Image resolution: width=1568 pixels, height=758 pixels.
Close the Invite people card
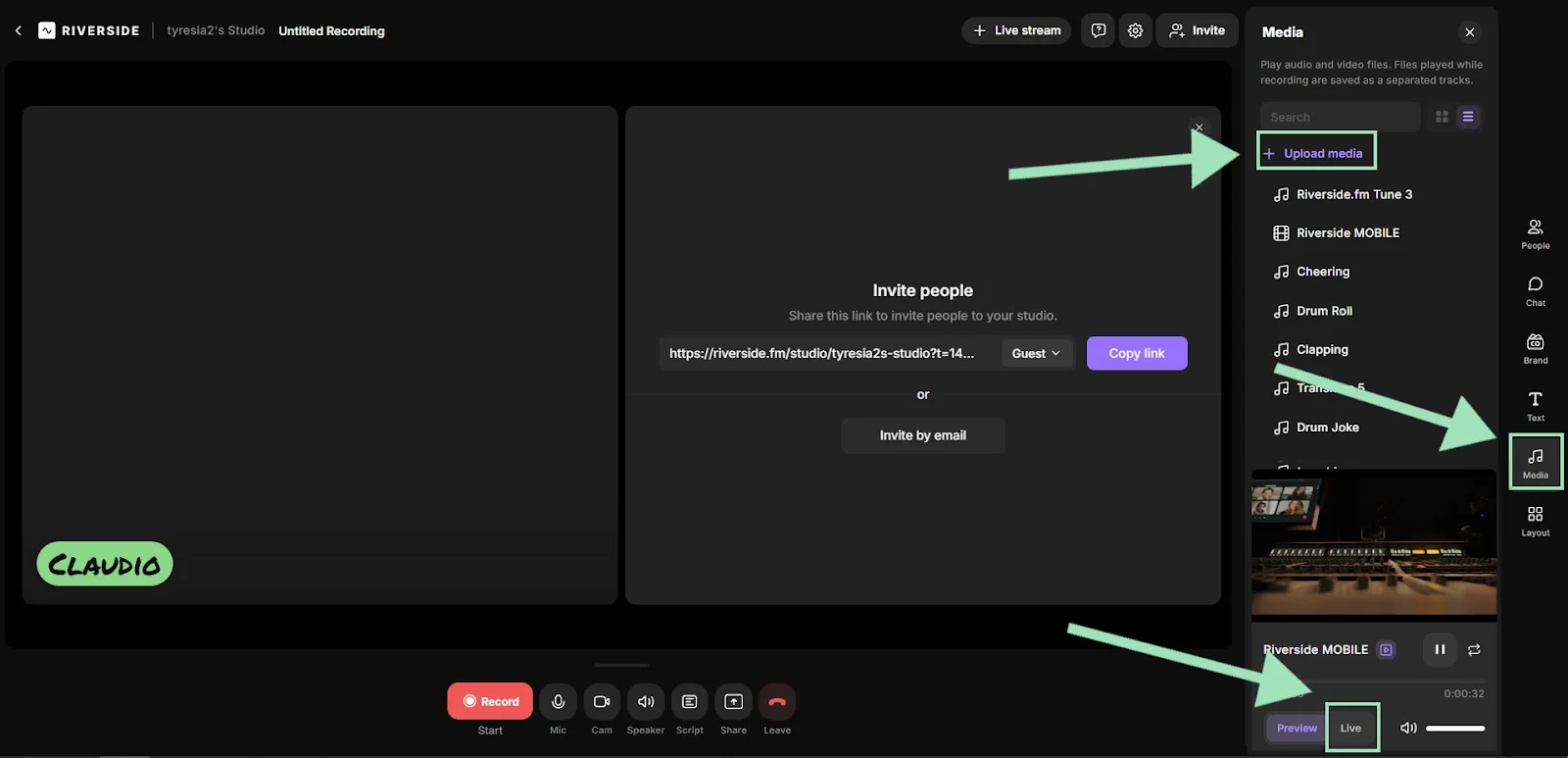1199,127
